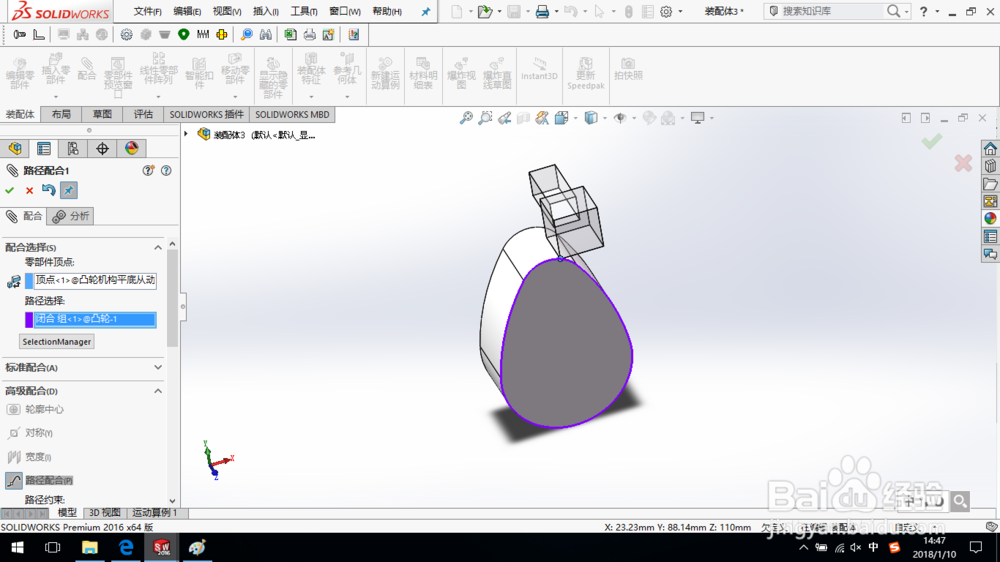
Task: Cancel mate with red X in viewport
Action: click(963, 163)
